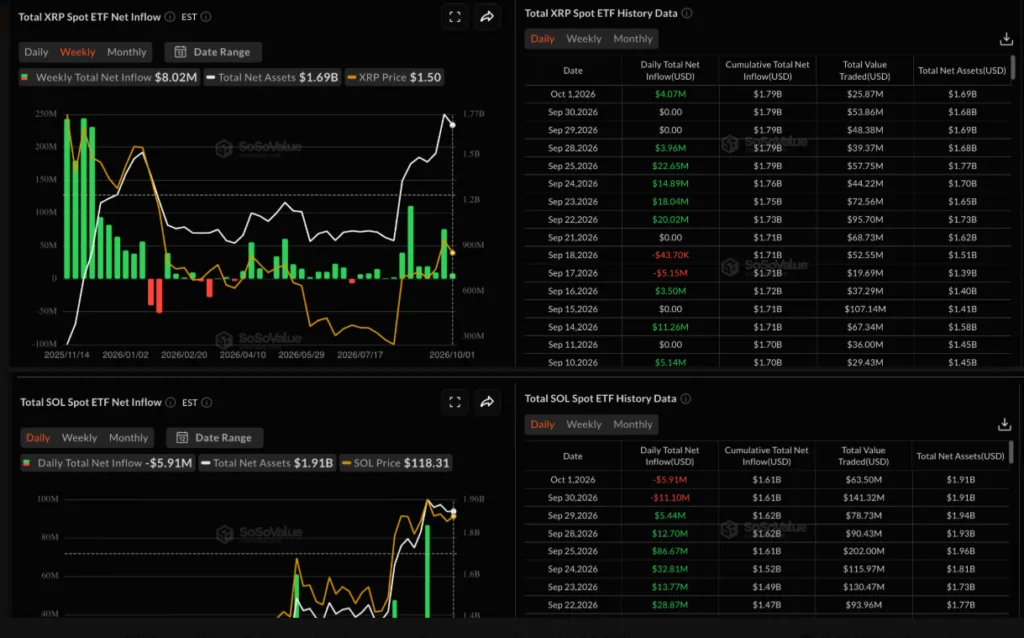Screen dimensions: 1024x638
Task: Click Daily Total Net Inflow header in XRP table
Action: pos(670,71)
